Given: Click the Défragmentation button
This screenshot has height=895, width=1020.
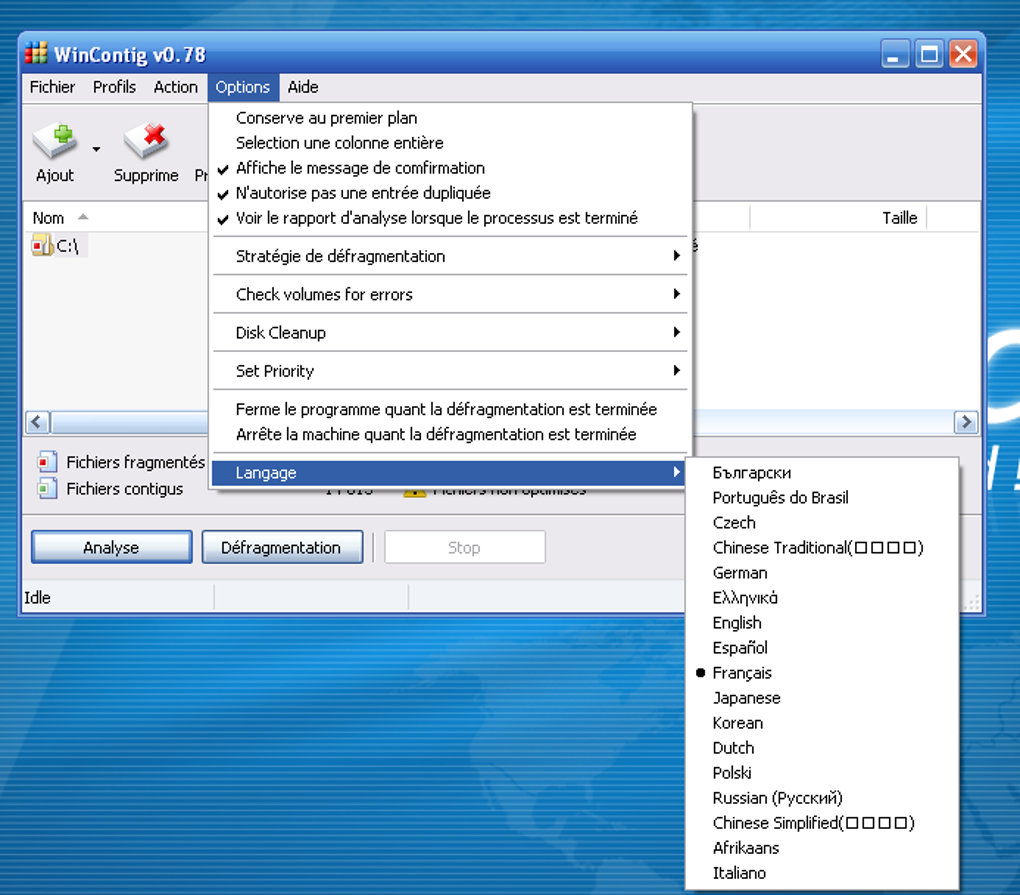Looking at the screenshot, I should pyautogui.click(x=282, y=547).
